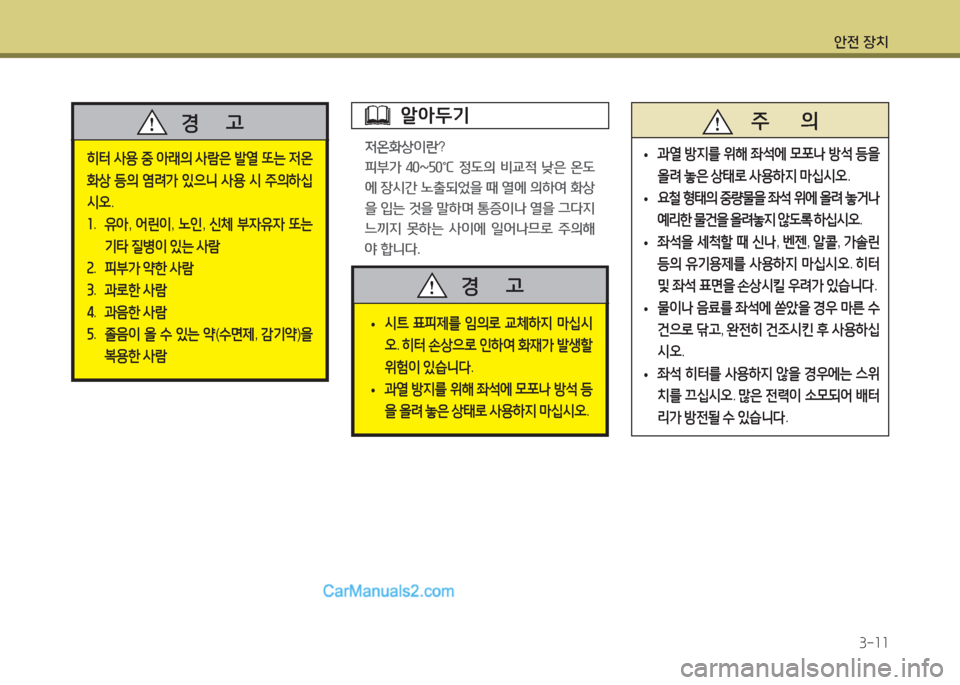Select list item '2. 피부가 약한 사람'
Viewport: 960px width, 685px height.
tap(140, 268)
